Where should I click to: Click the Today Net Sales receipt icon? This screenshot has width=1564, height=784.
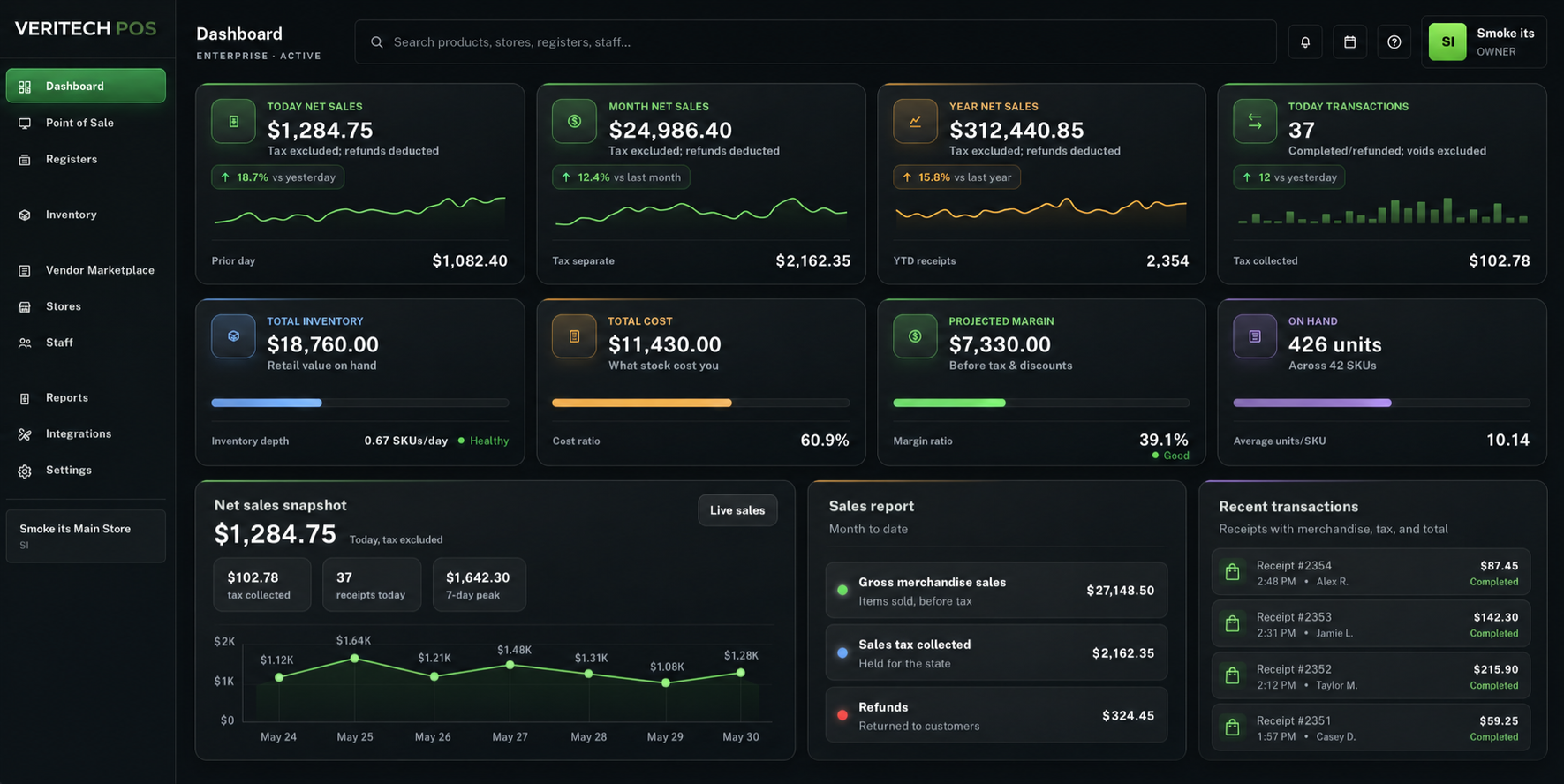tap(233, 122)
